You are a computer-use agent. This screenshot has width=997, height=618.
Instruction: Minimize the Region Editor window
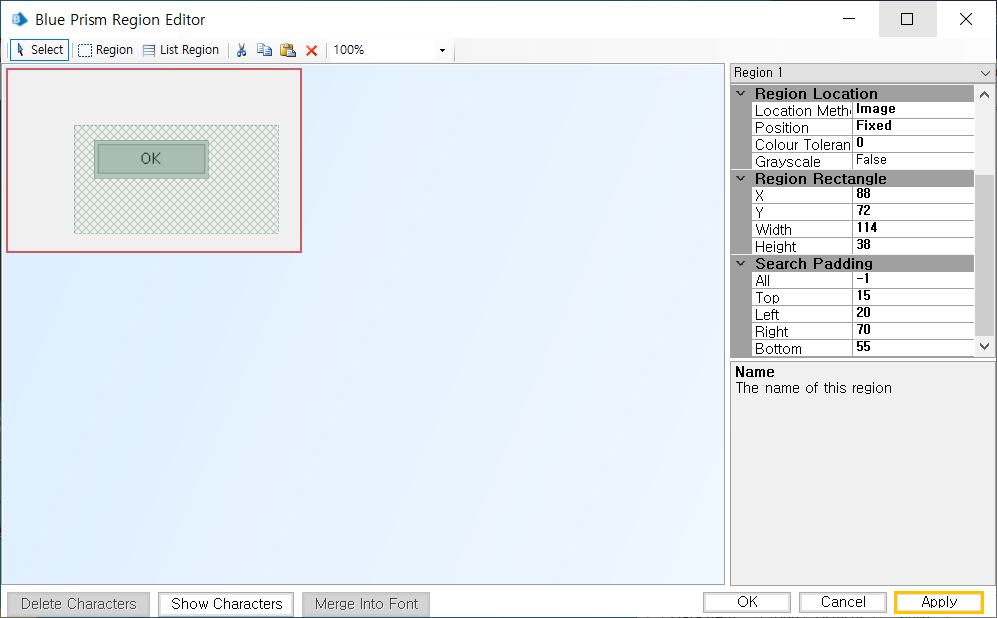point(849,19)
